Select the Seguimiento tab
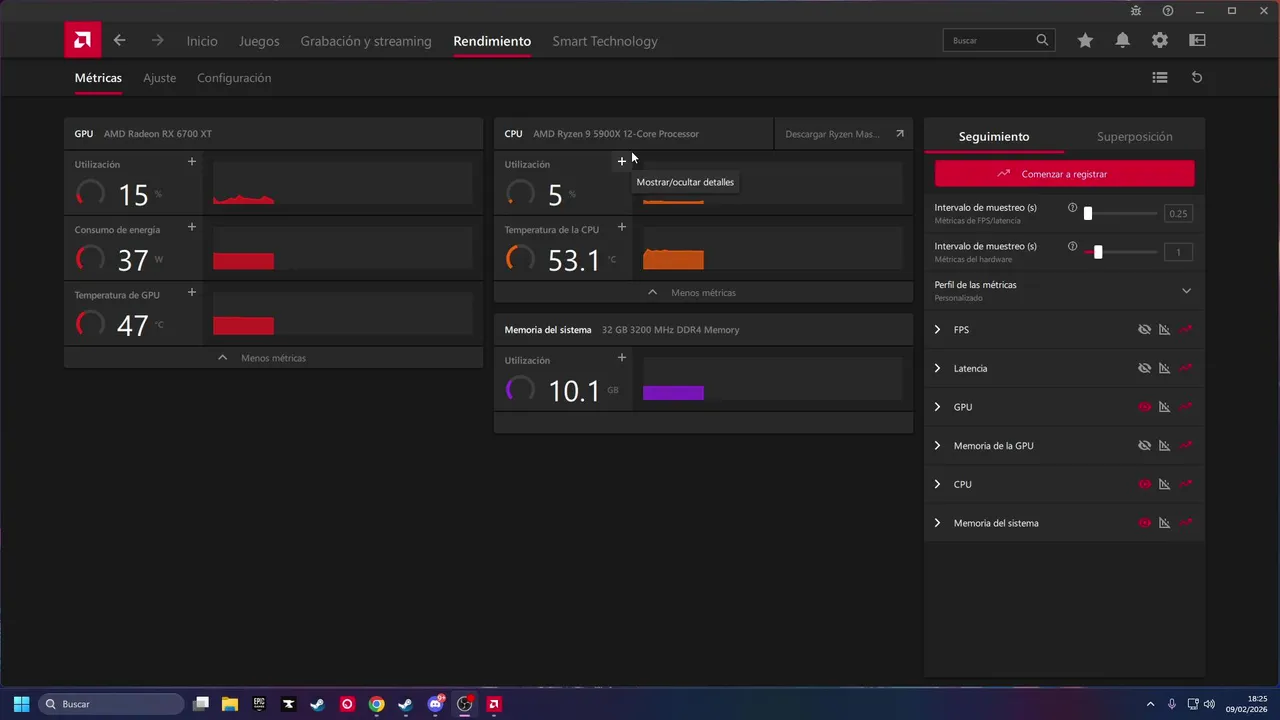Screen dimensions: 1280x720 tap(994, 136)
